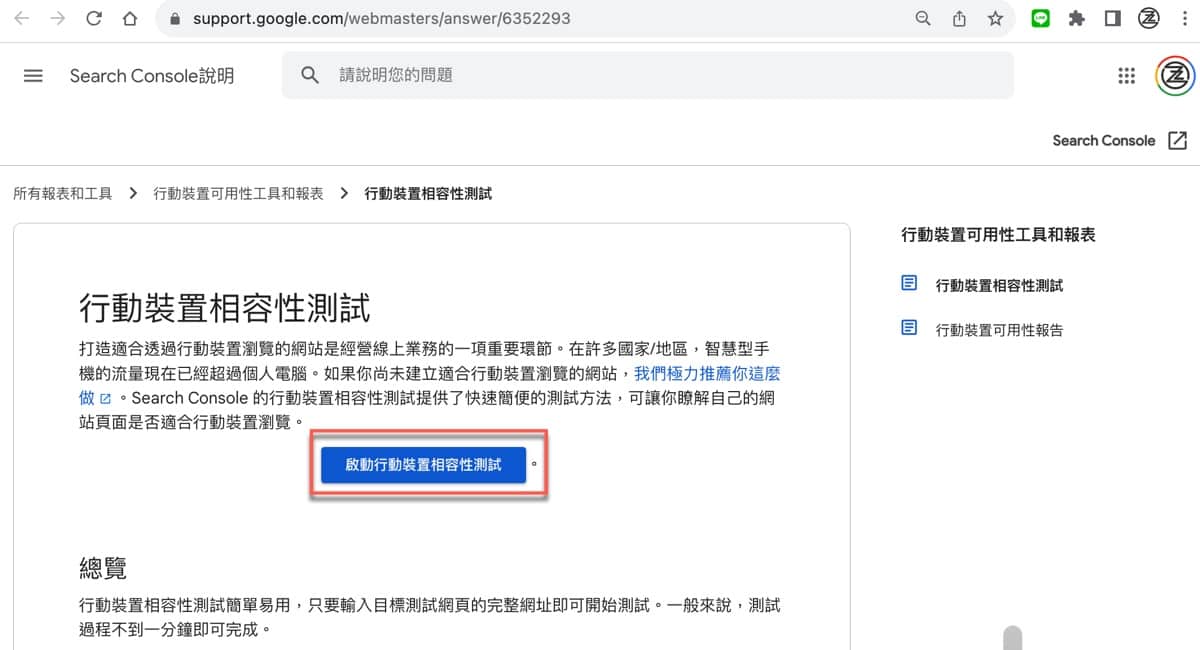Share this page via share icon
The width and height of the screenshot is (1200, 650).
(x=959, y=18)
